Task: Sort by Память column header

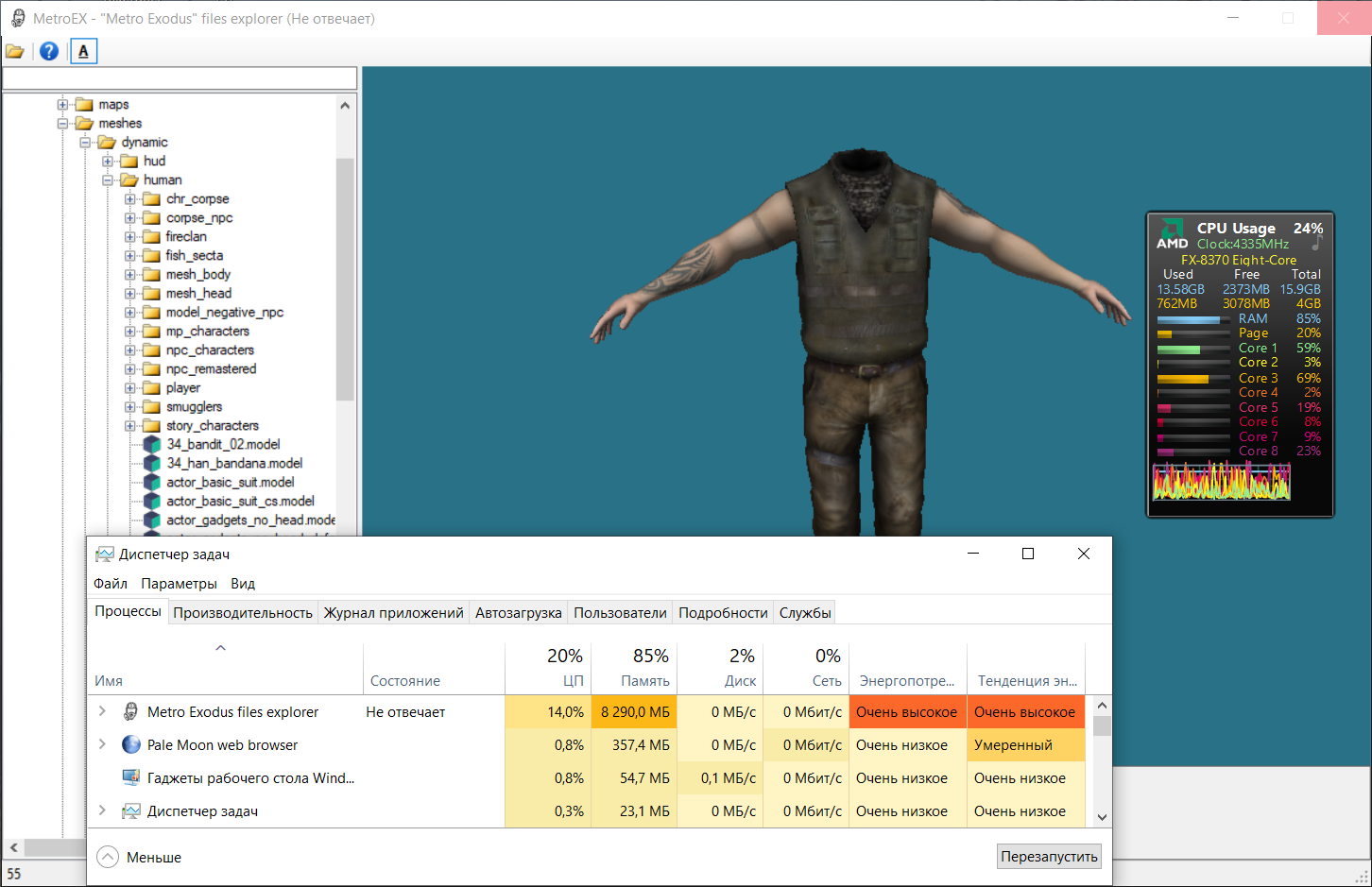Action: pyautogui.click(x=634, y=669)
